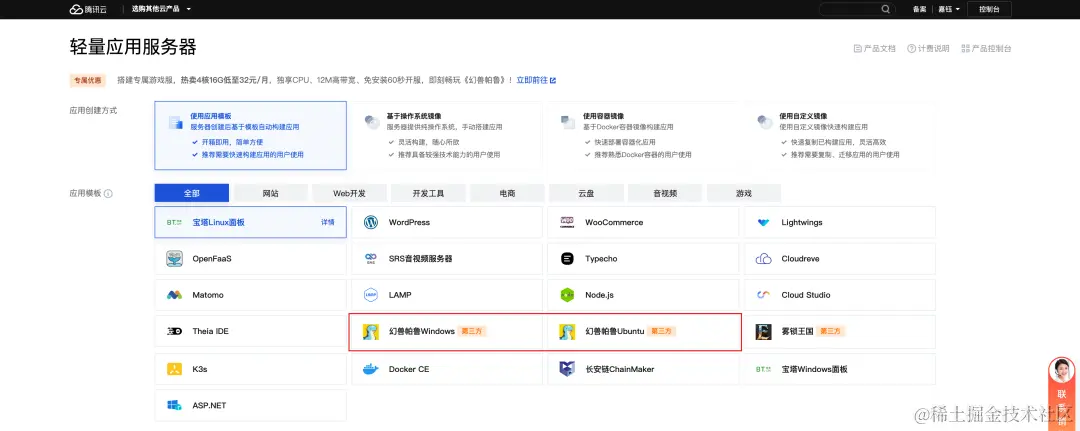Click the SRS音视频服务器 logo icon
The width and height of the screenshot is (1080, 431).
point(371,259)
